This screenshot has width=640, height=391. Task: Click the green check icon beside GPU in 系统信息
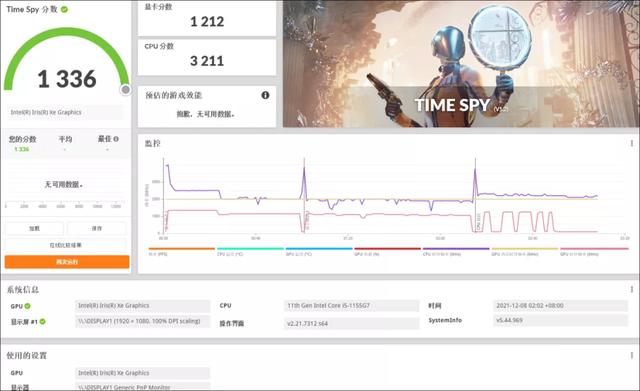tap(28, 306)
